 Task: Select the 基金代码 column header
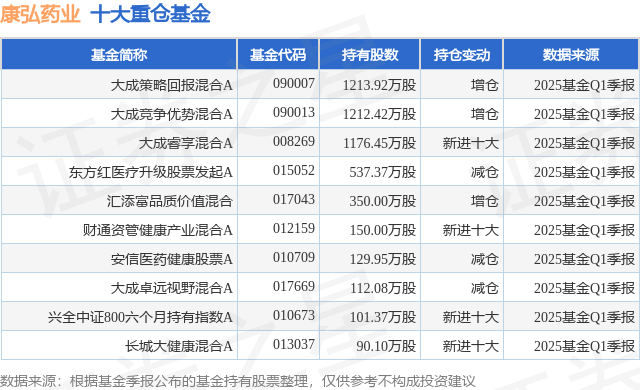278,55
